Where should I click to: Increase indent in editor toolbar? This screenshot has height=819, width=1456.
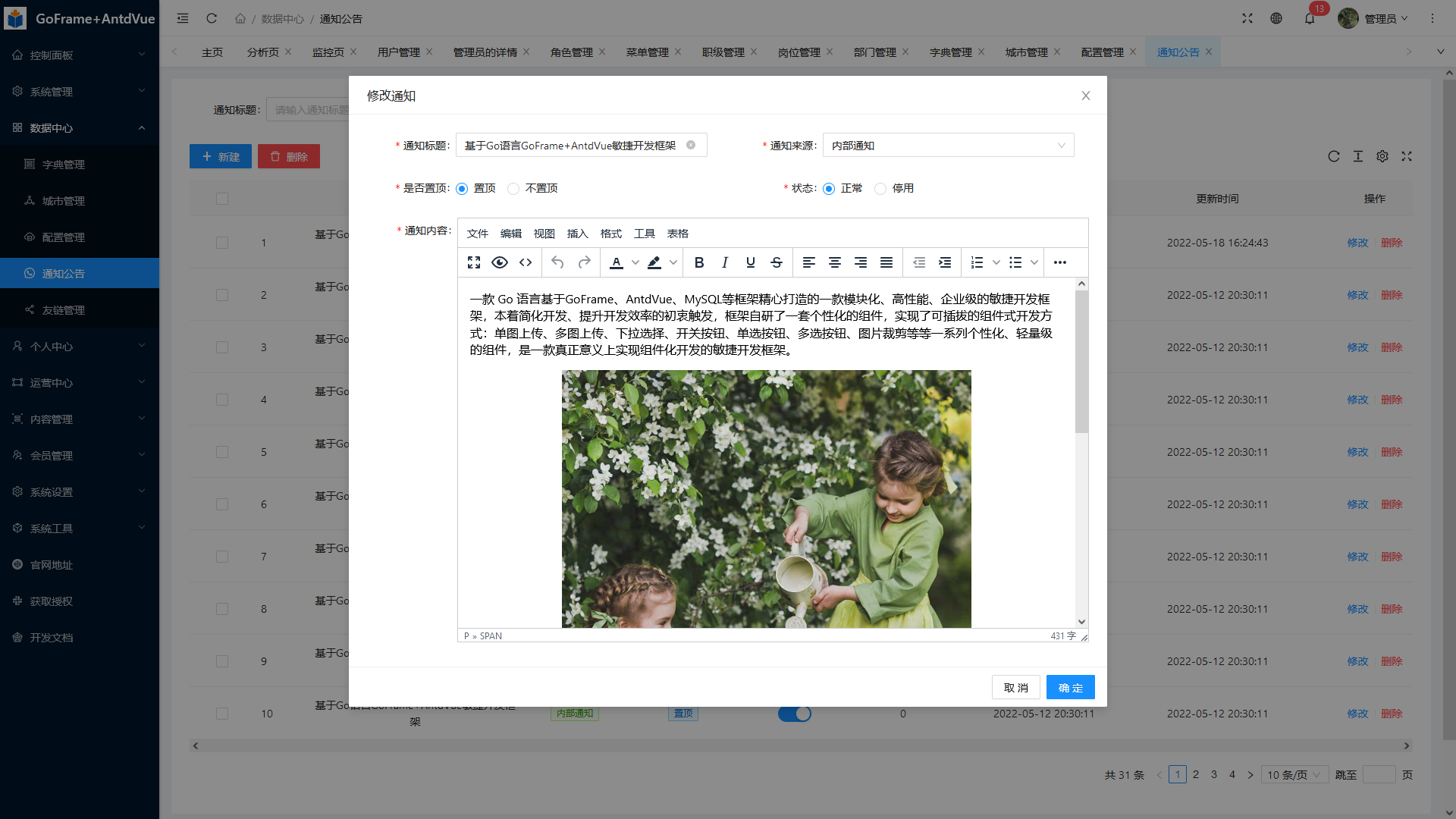click(x=945, y=262)
